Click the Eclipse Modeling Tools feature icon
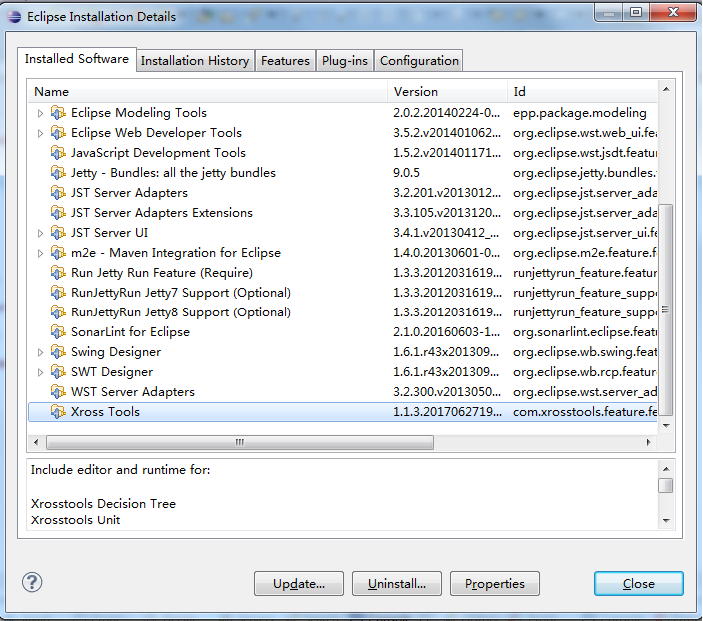703x621 pixels. (x=58, y=113)
